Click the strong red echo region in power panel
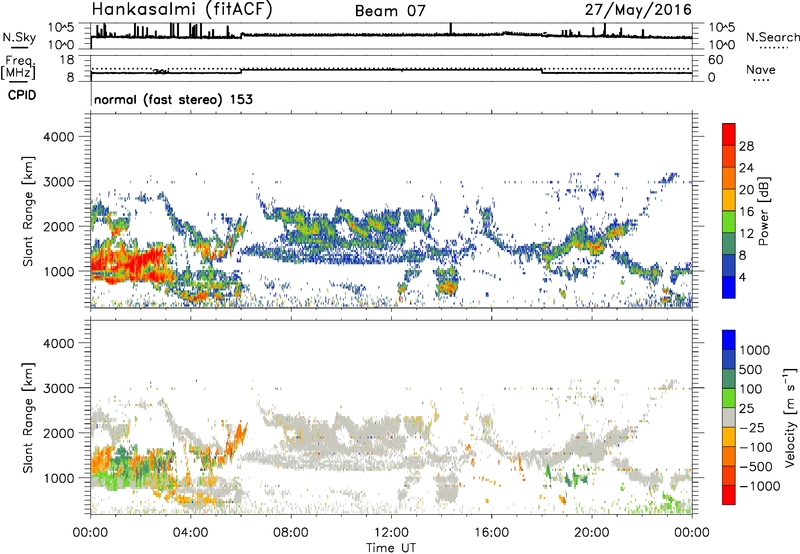Screen dimensions: 800x554 [x=130, y=264]
